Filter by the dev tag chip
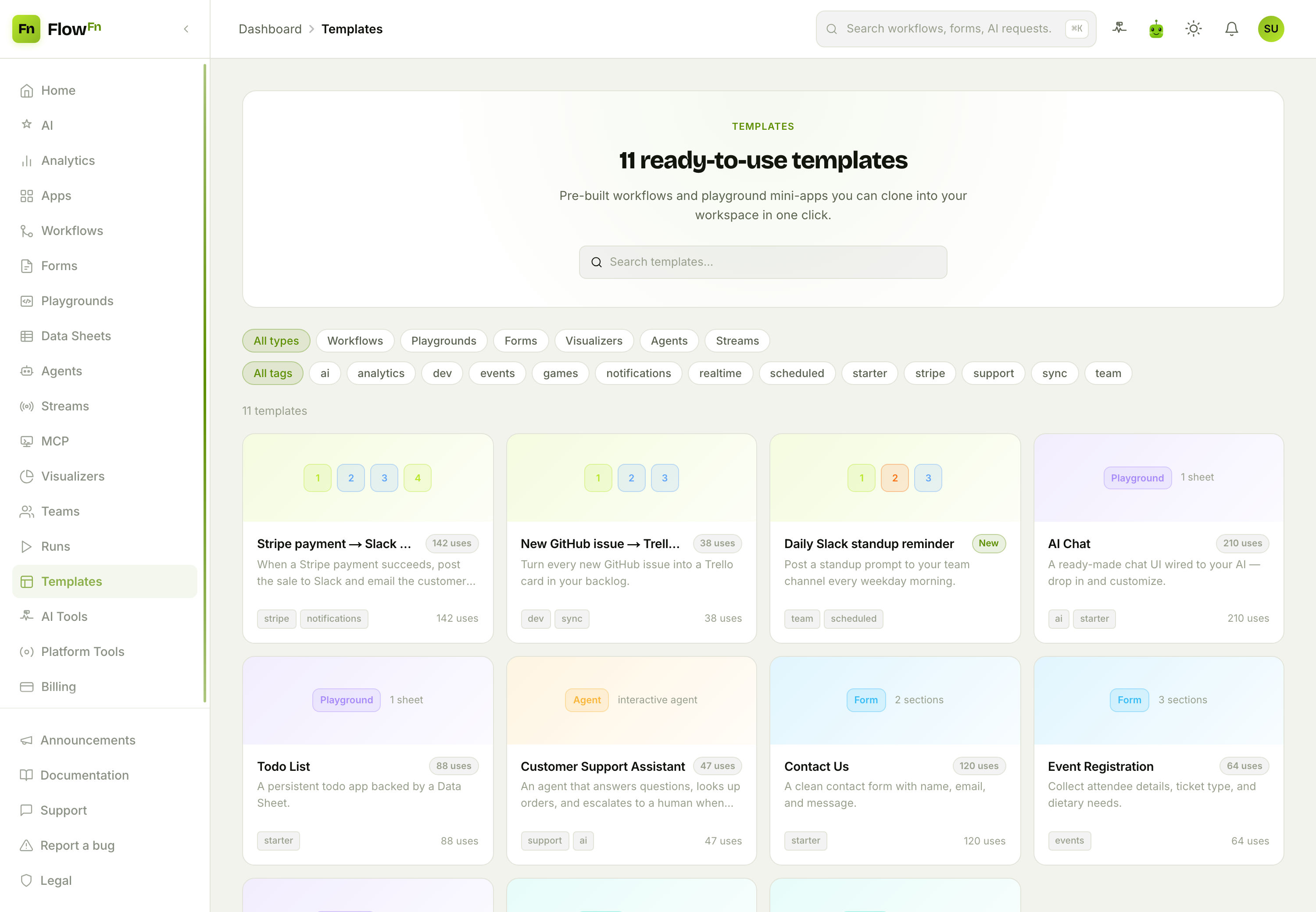Viewport: 1316px width, 912px height. (x=442, y=373)
